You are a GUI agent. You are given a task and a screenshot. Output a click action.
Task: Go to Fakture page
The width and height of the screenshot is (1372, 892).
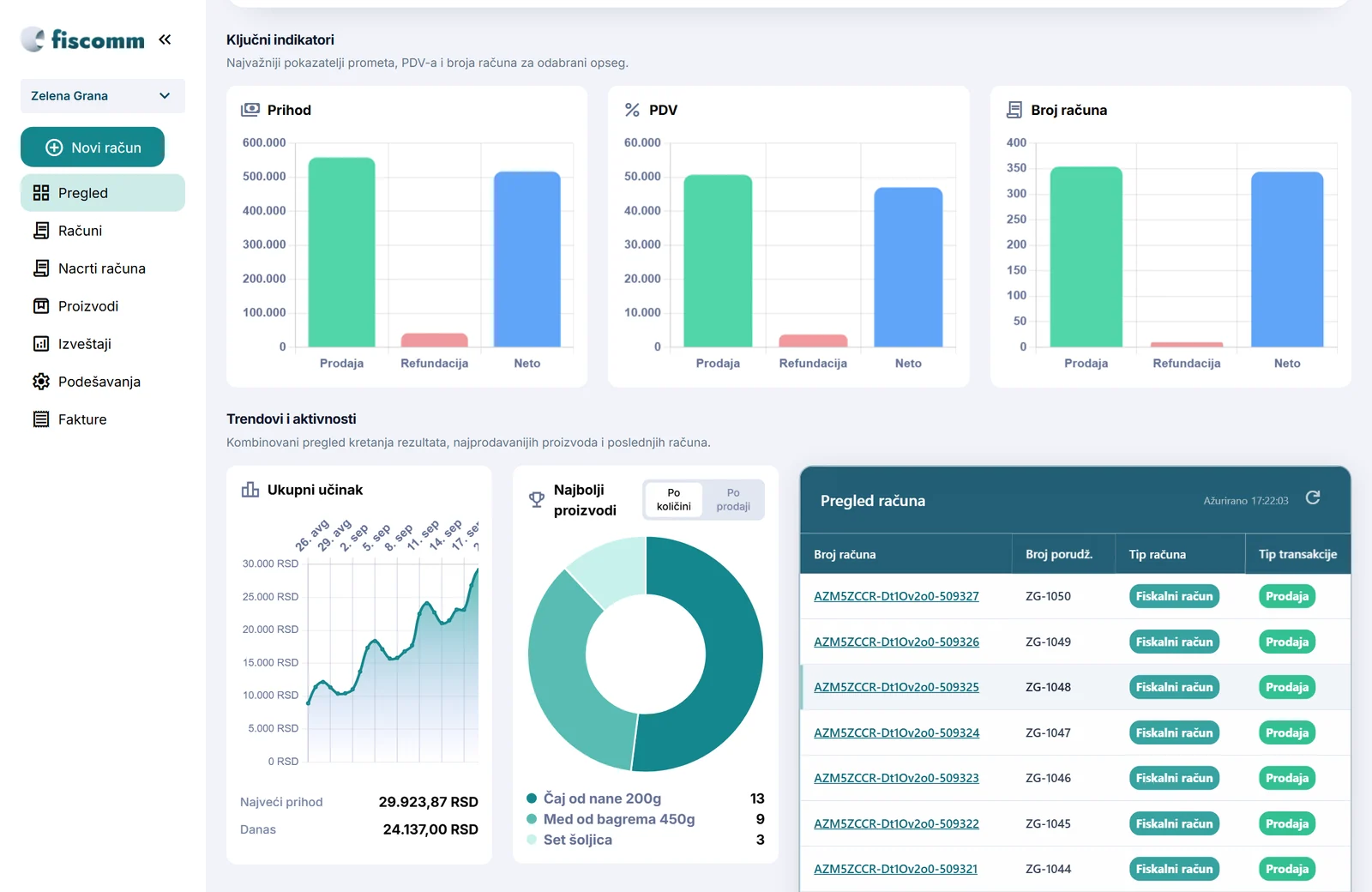coord(103,419)
